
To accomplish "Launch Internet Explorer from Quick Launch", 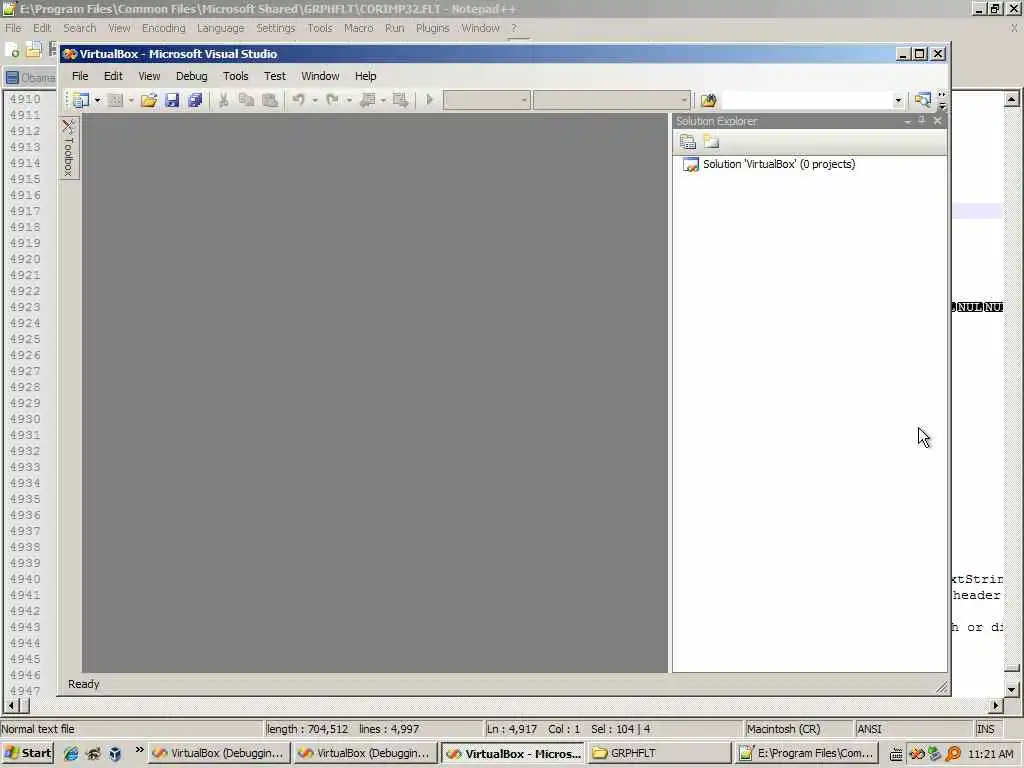I will click(71, 754).
